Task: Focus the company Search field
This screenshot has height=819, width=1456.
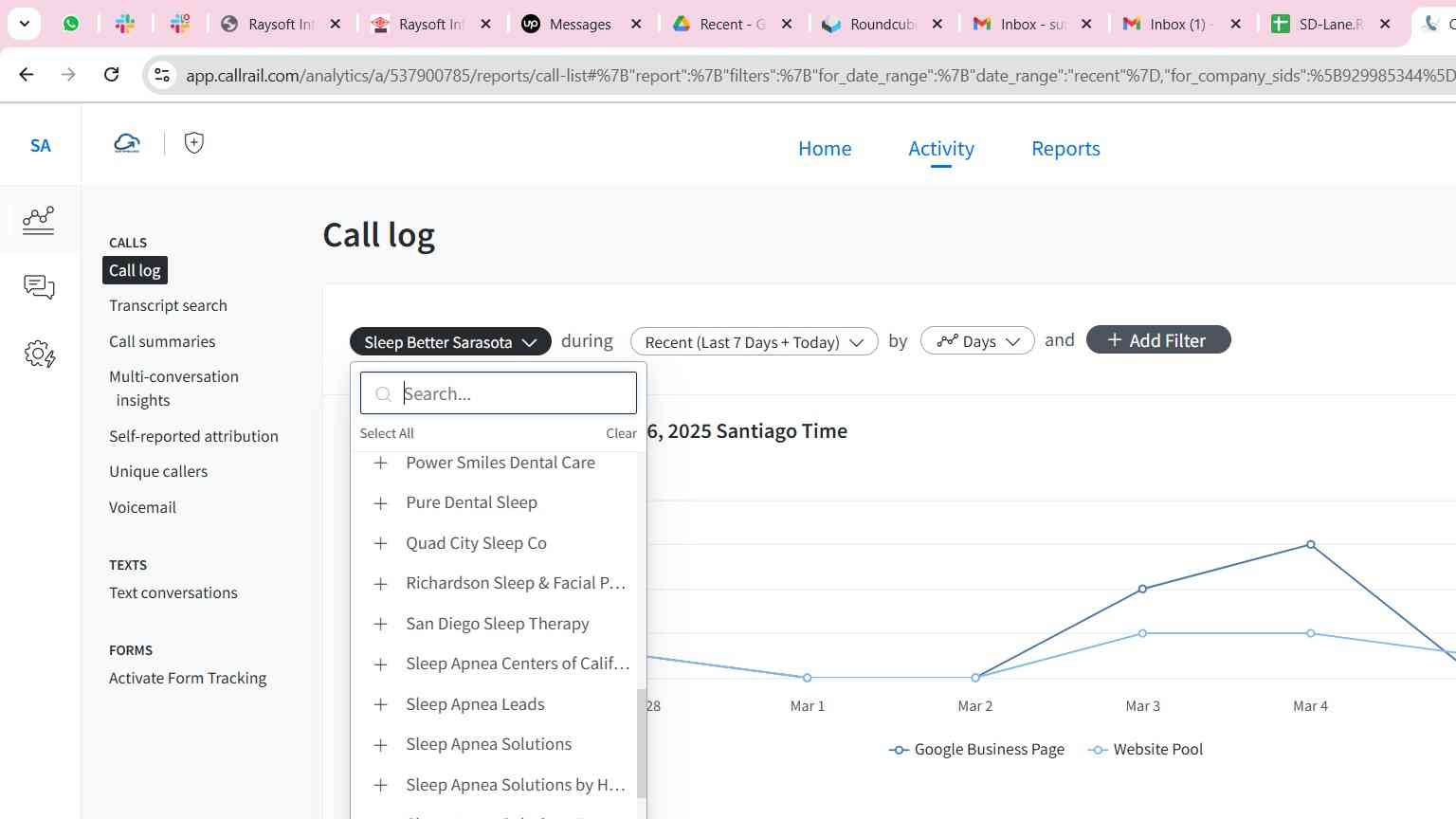Action: pos(499,393)
